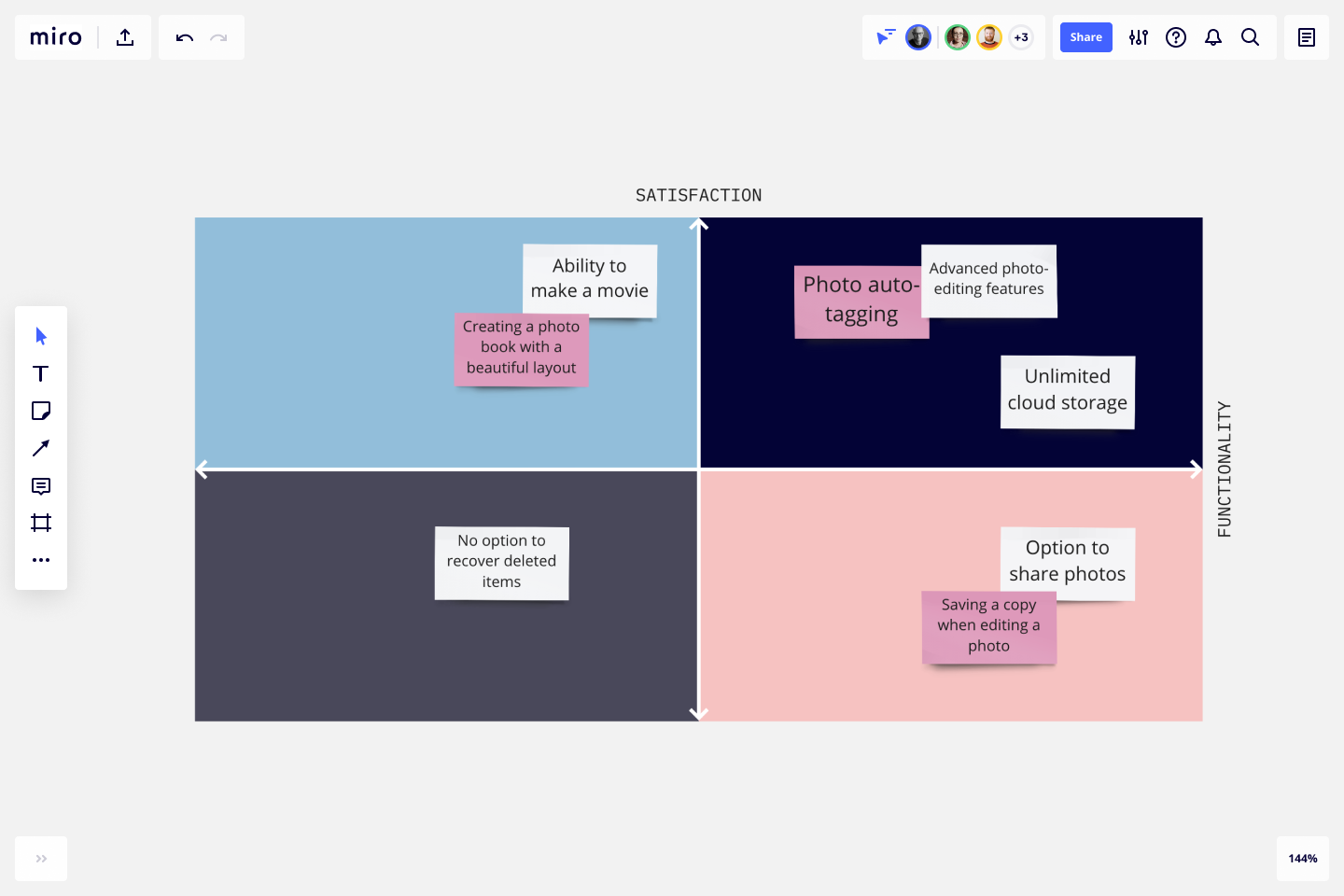The width and height of the screenshot is (1344, 896).
Task: Undo the last action
Action: click(184, 37)
